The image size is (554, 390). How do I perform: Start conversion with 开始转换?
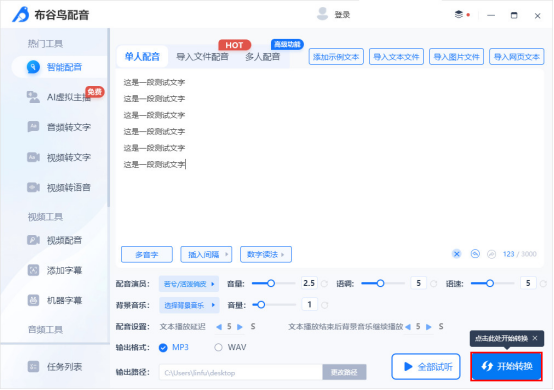tap(506, 366)
